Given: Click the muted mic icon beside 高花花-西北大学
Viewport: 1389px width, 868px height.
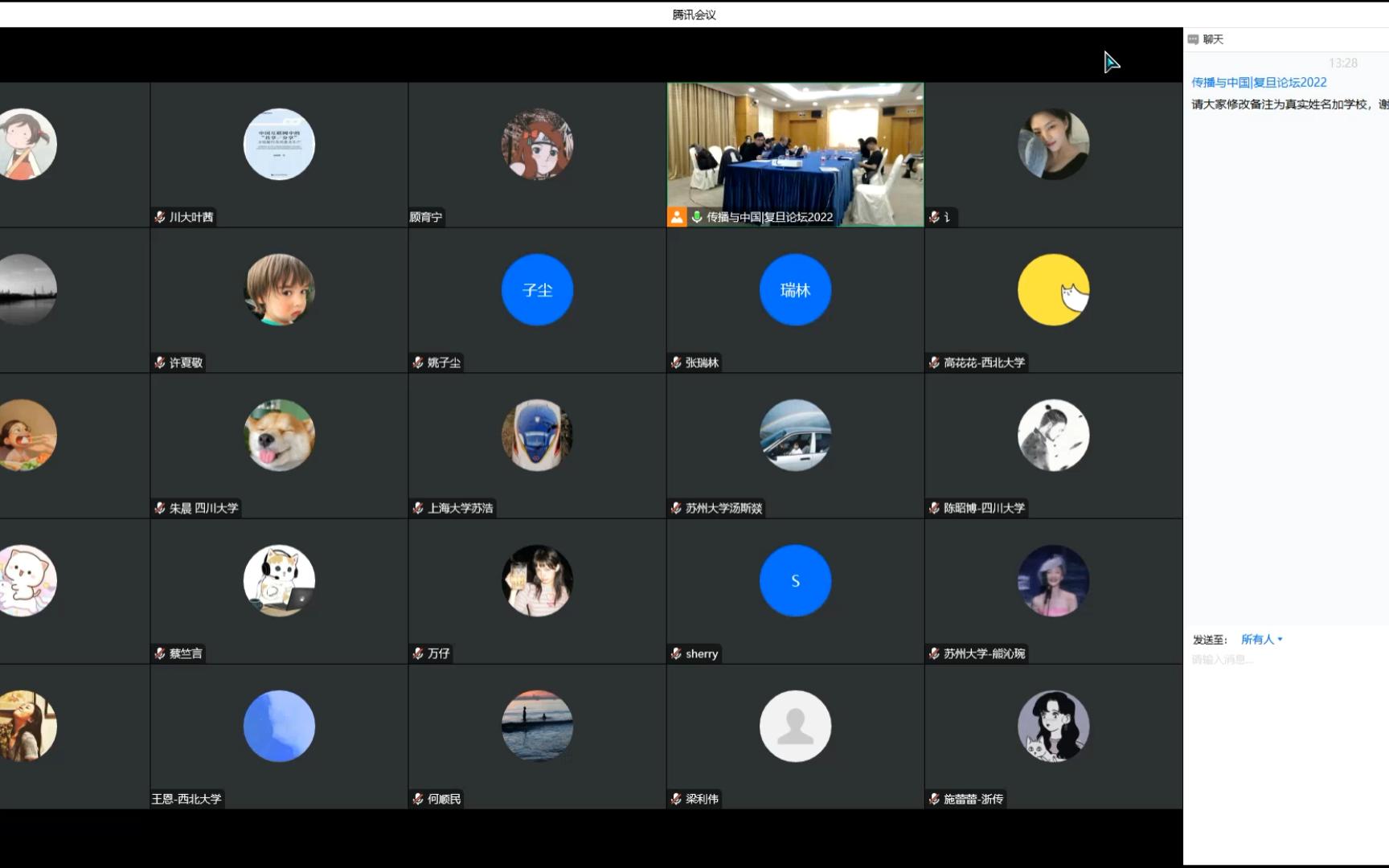Looking at the screenshot, I should pos(934,362).
